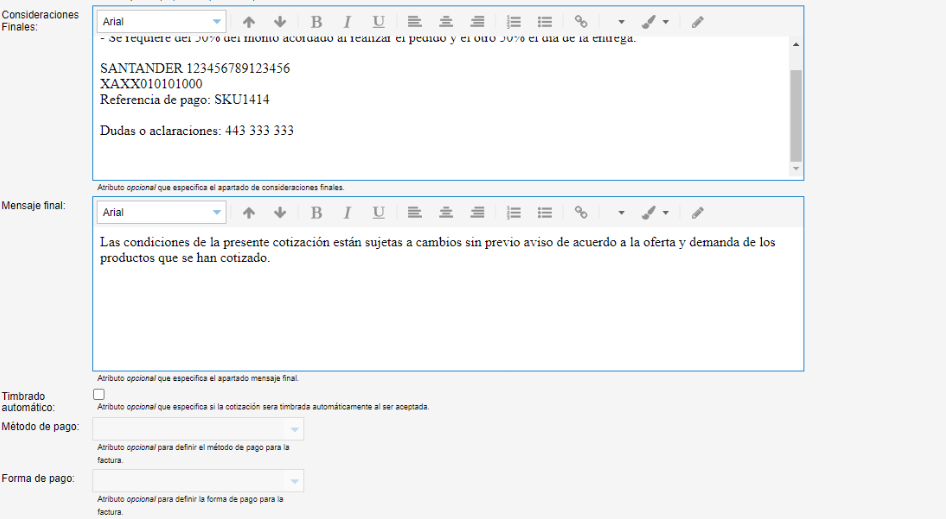The image size is (946, 519).
Task: Click pencil icon in Consideraciones Finales toolbar
Action: click(x=697, y=21)
